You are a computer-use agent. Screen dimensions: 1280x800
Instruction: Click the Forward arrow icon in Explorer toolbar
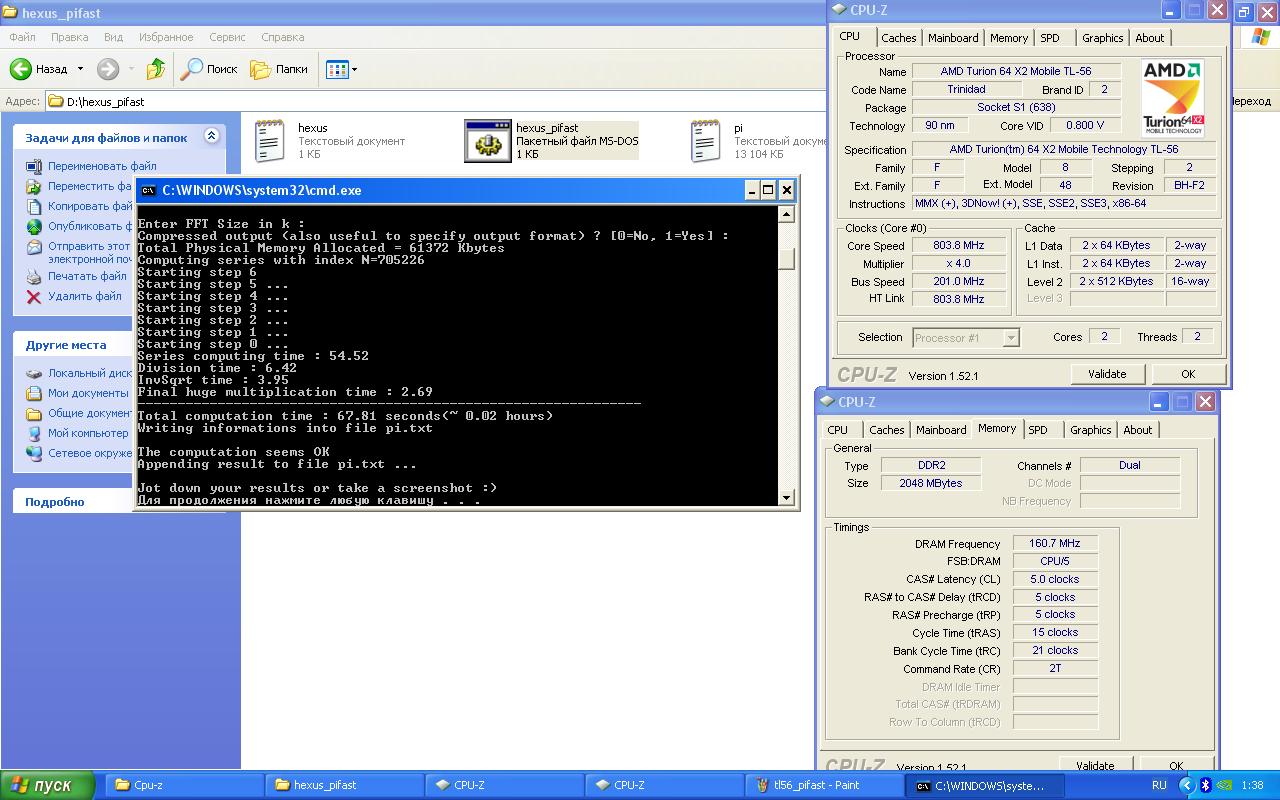tap(107, 69)
